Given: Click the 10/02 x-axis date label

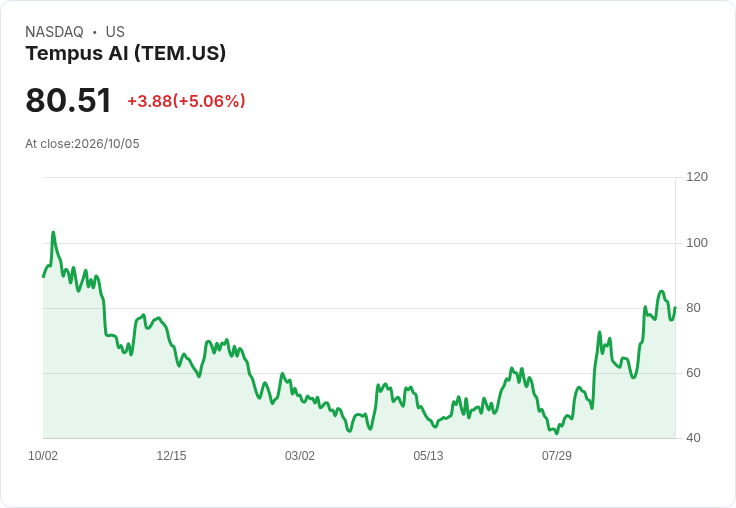Looking at the screenshot, I should pyautogui.click(x=43, y=456).
